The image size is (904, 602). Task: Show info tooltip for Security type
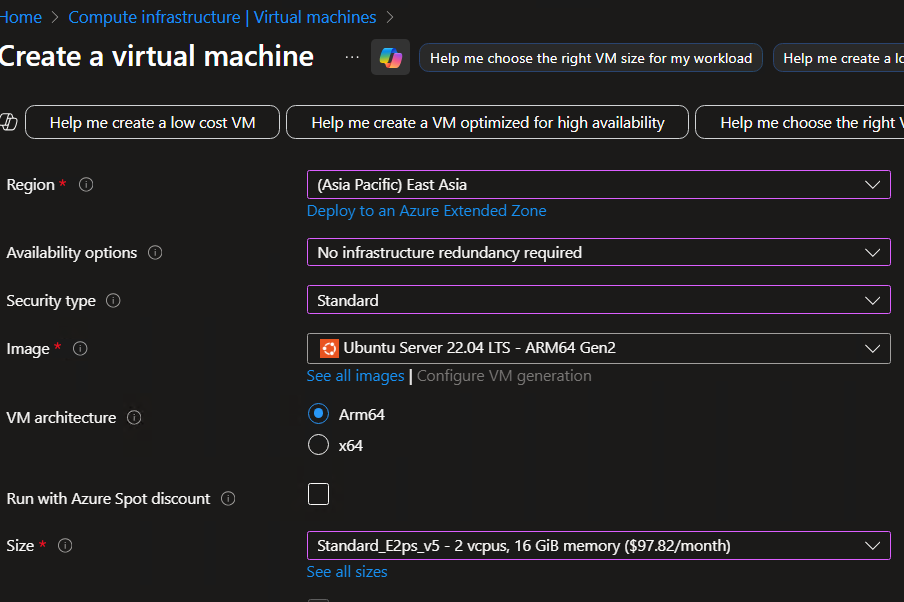113,300
